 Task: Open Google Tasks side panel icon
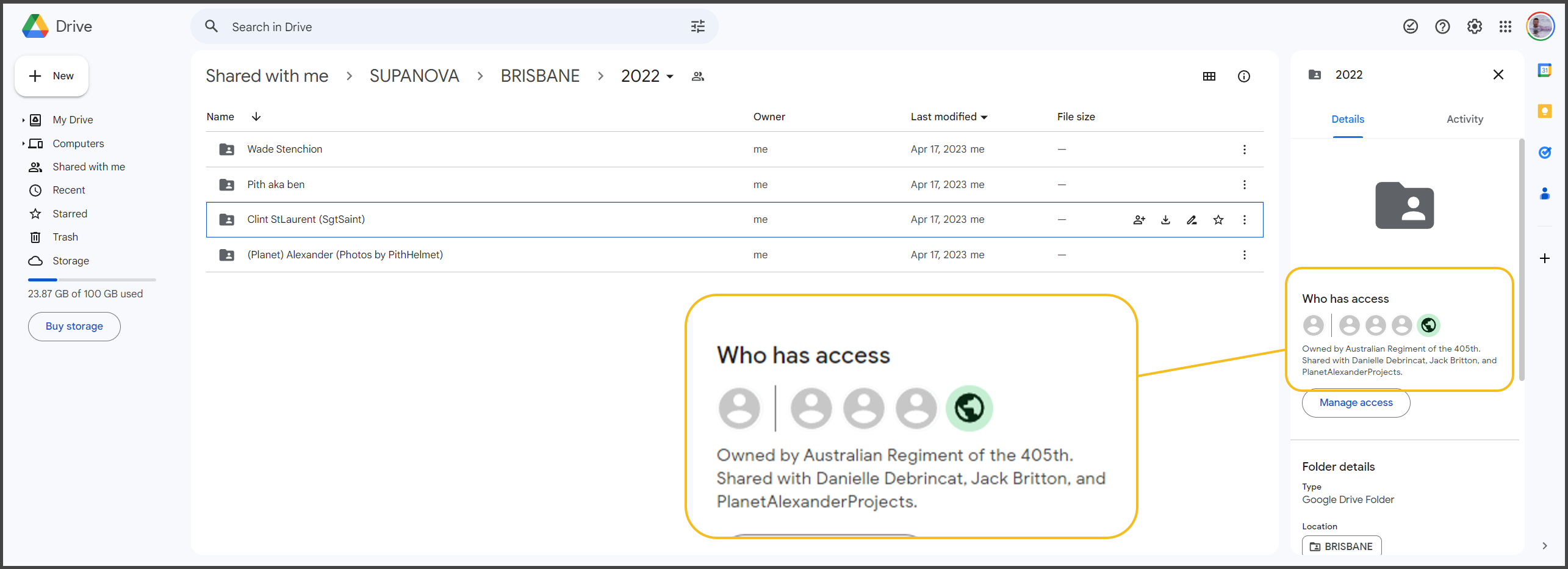[x=1544, y=153]
